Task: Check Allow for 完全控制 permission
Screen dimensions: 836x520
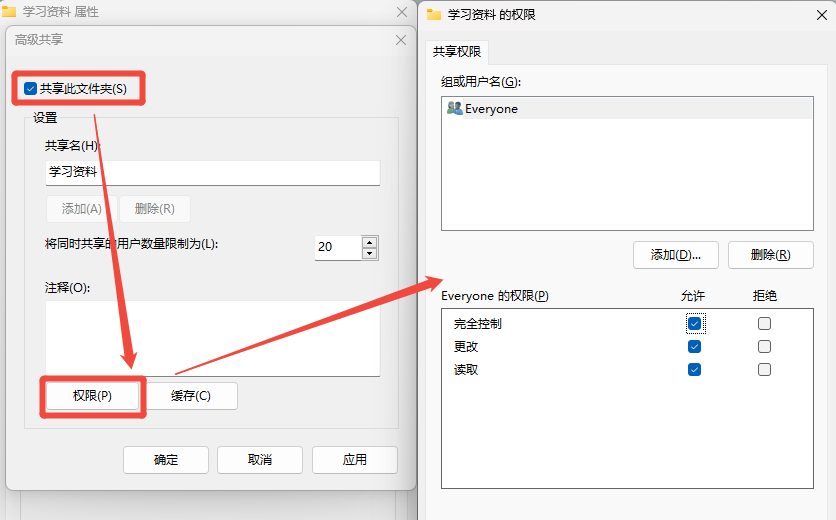Action: [x=694, y=324]
